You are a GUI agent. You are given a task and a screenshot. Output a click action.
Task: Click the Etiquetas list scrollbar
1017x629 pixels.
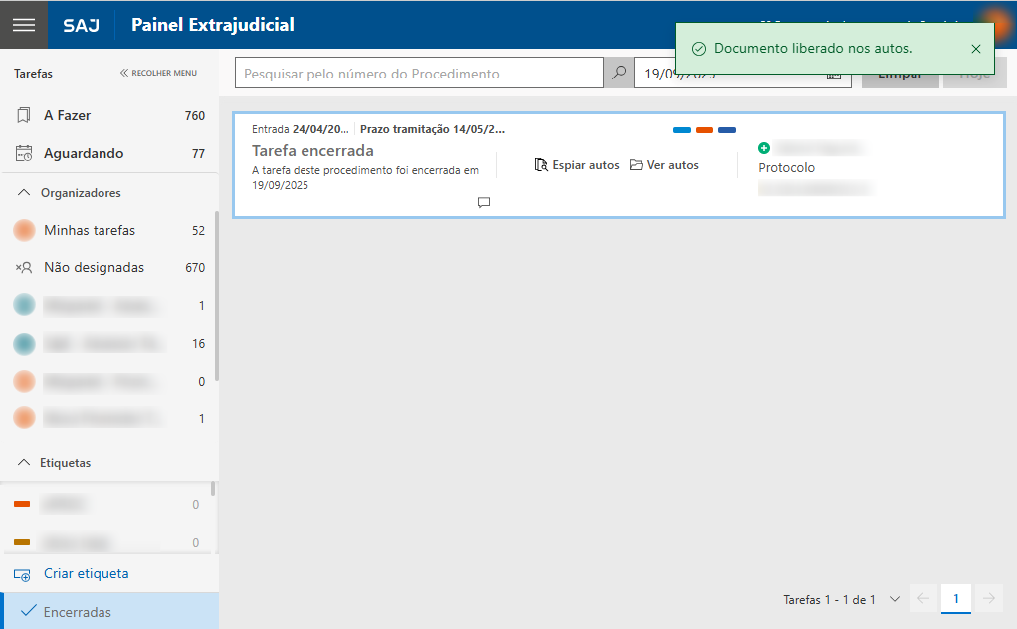[x=213, y=489]
